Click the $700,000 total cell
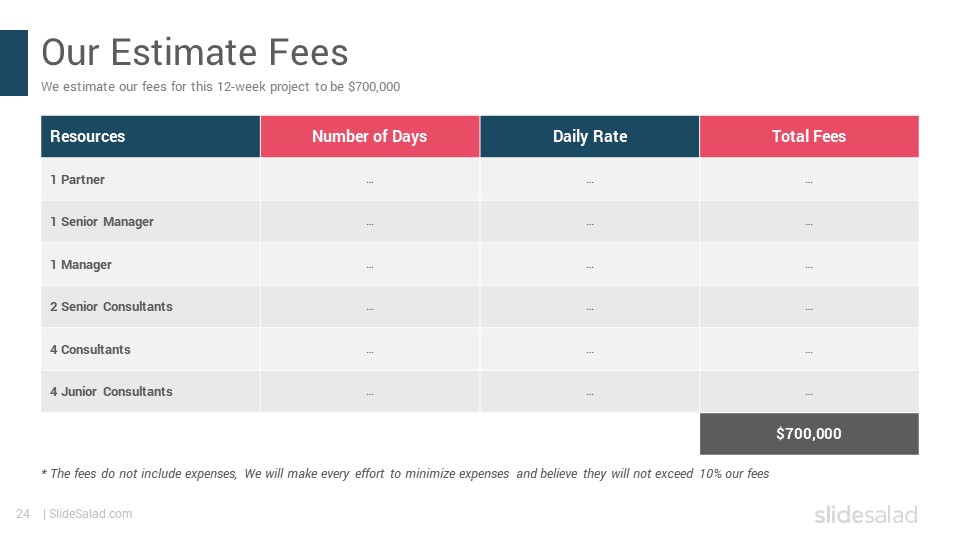The image size is (960, 540). pos(809,434)
